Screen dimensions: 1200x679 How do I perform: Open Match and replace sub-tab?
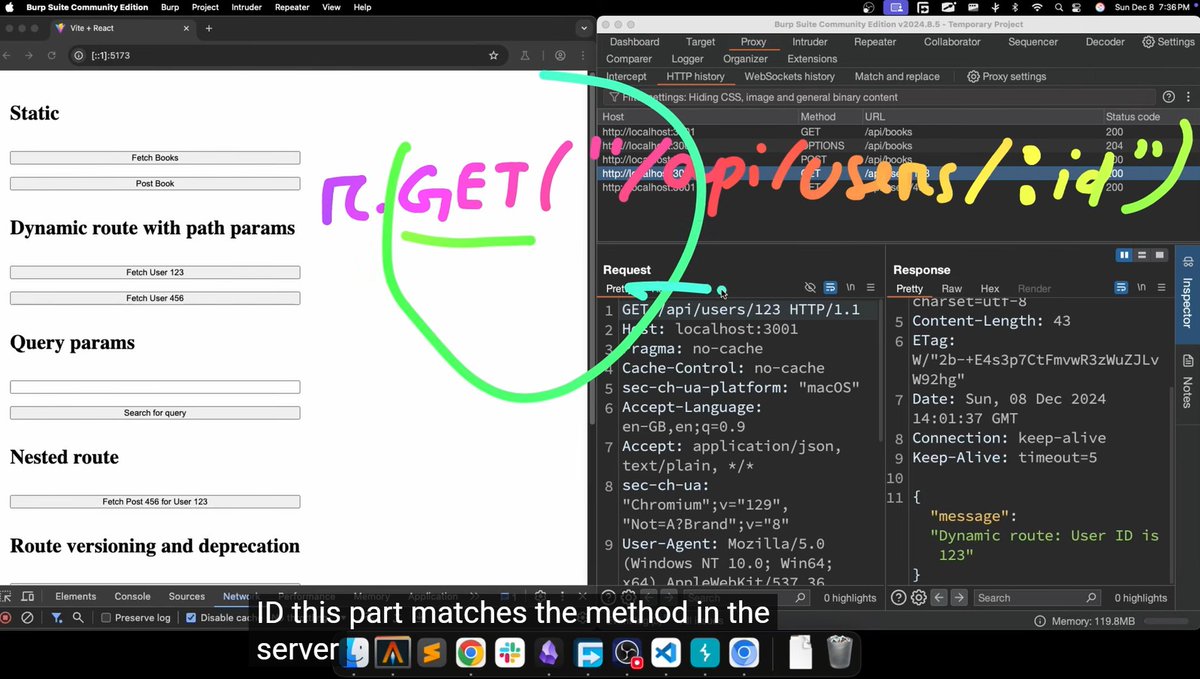(x=897, y=76)
